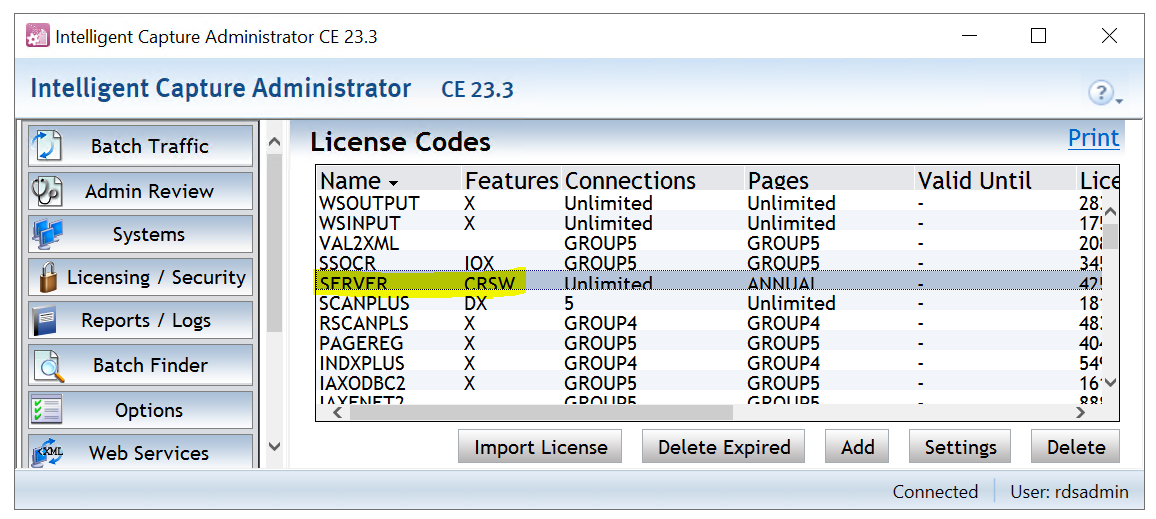Image resolution: width=1156 pixels, height=519 pixels.
Task: Select the RSCANPLS license row
Action: (x=709, y=323)
